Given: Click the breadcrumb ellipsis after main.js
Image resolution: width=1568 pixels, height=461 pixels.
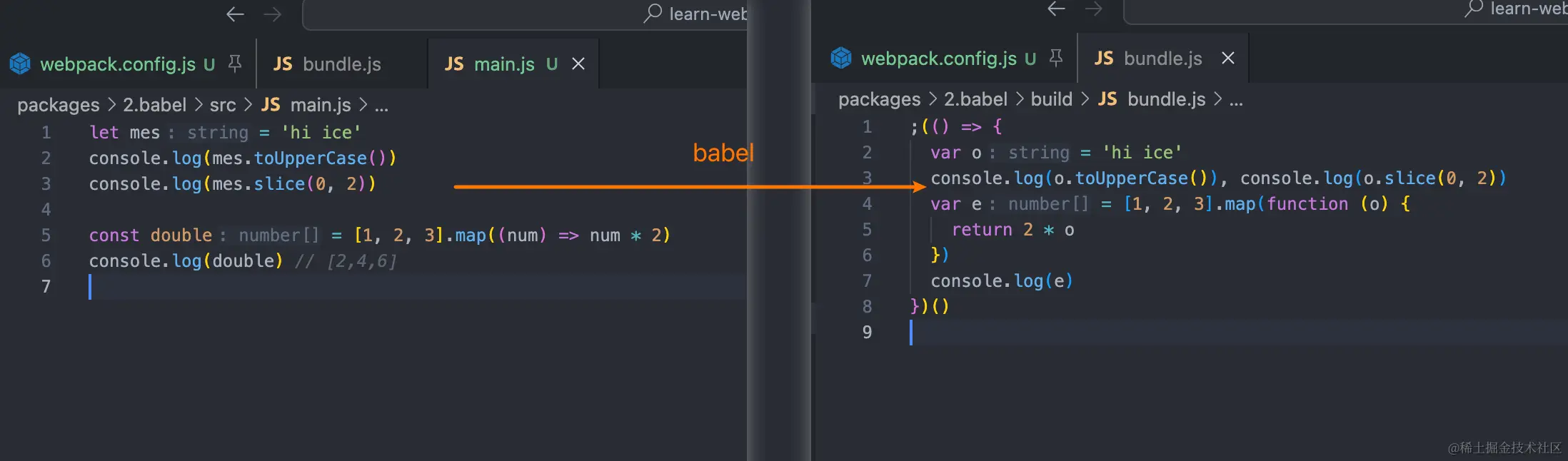Looking at the screenshot, I should click(381, 106).
